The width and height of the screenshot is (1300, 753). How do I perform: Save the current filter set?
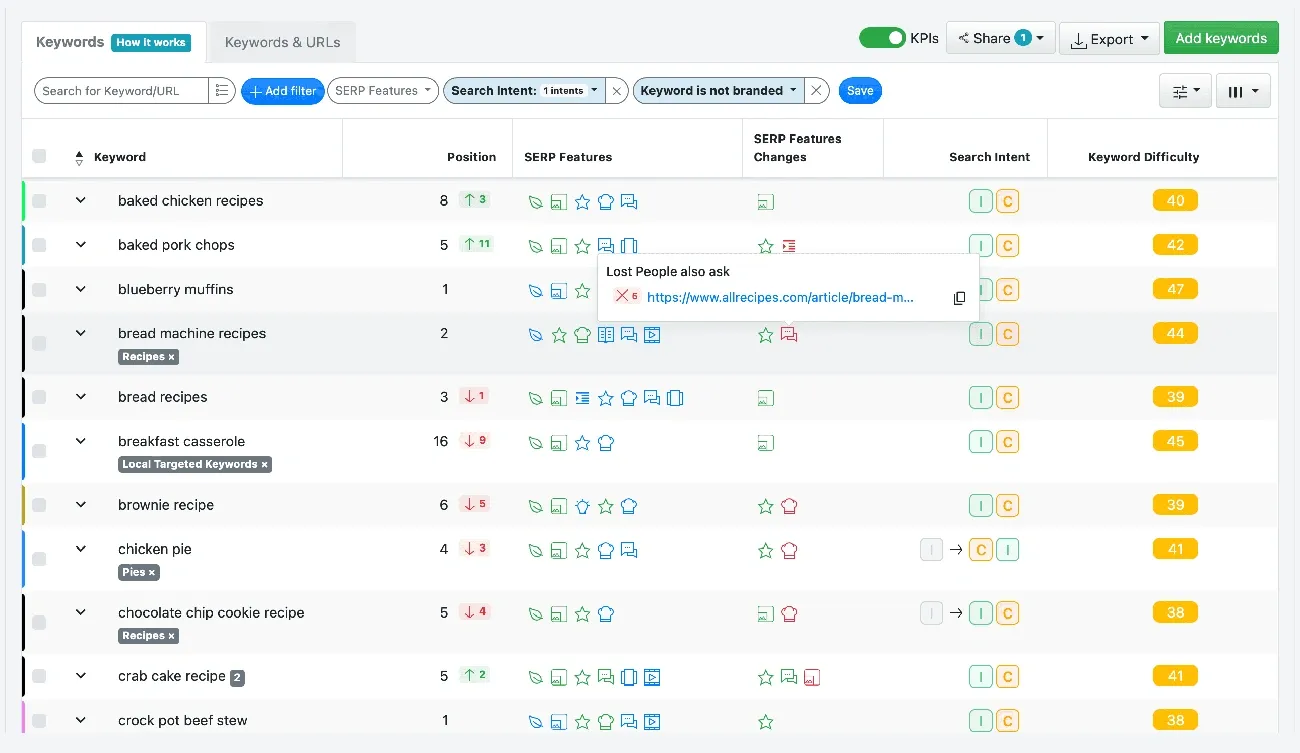(x=860, y=91)
